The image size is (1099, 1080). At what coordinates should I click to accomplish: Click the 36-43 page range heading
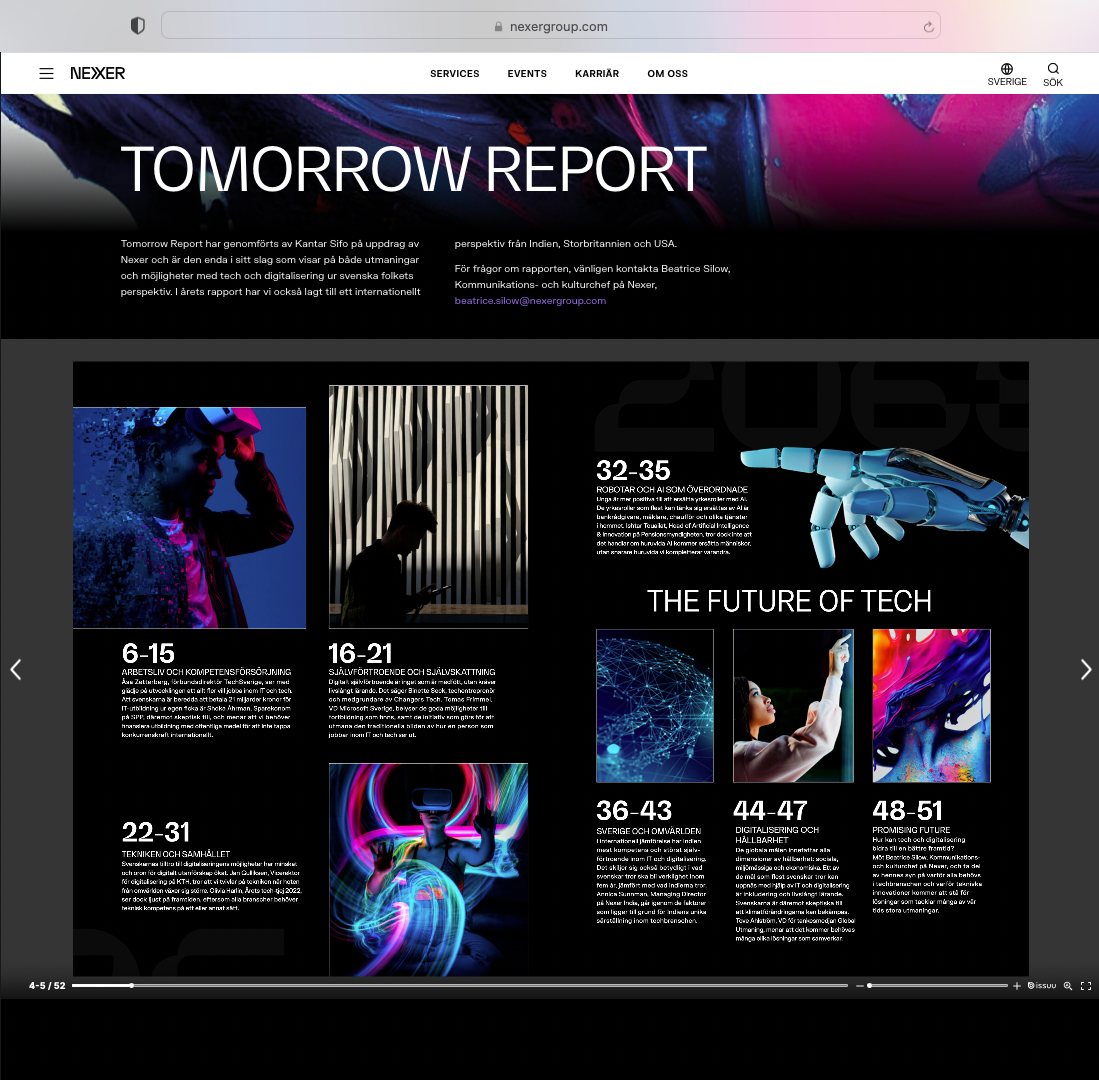[634, 810]
